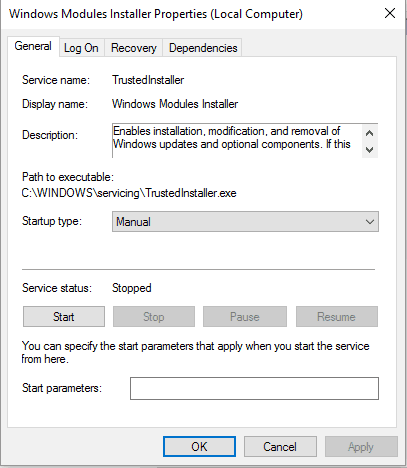Cancel the properties dialog

(280, 447)
